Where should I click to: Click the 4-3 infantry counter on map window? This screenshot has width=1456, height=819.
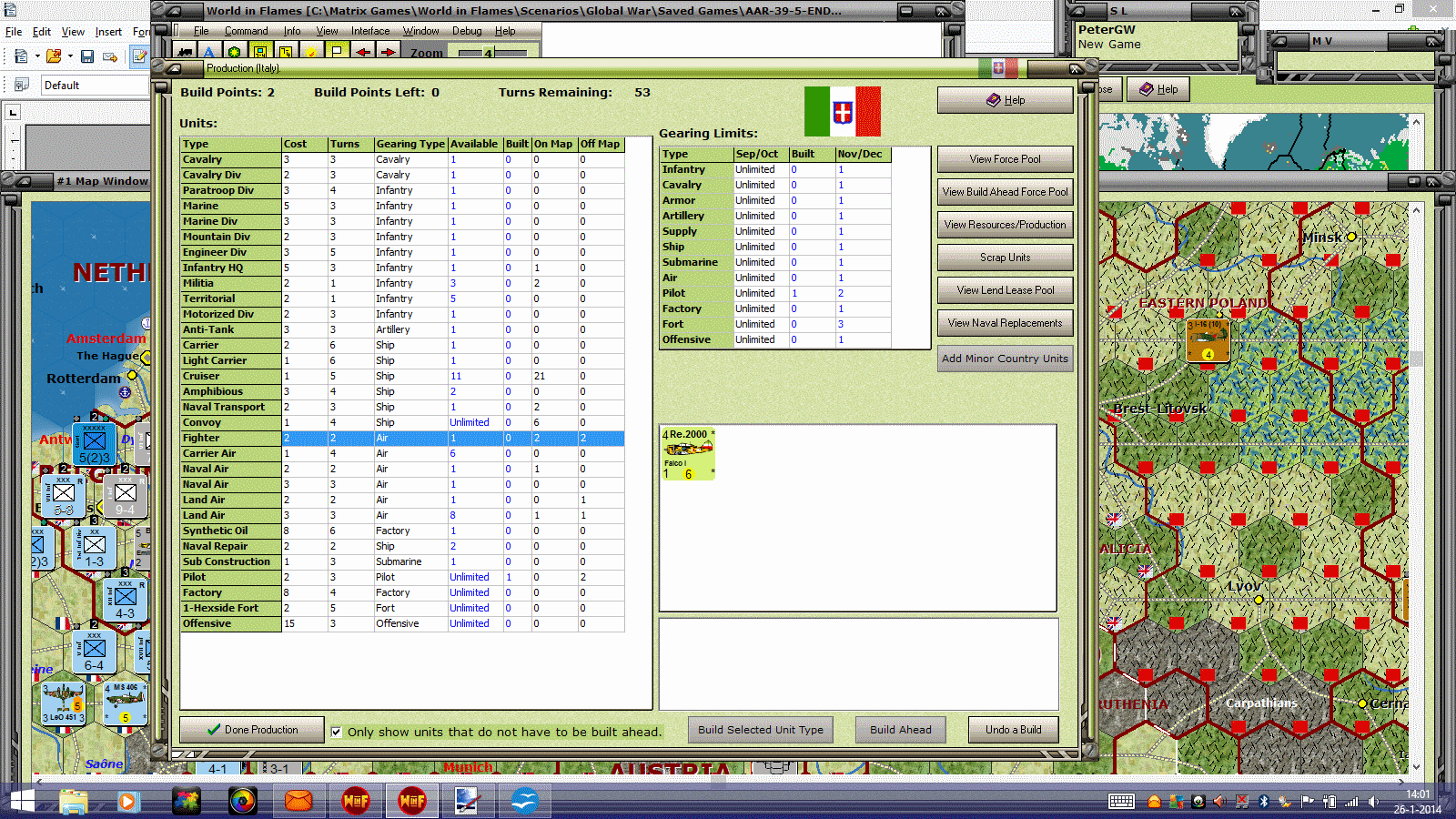click(126, 601)
